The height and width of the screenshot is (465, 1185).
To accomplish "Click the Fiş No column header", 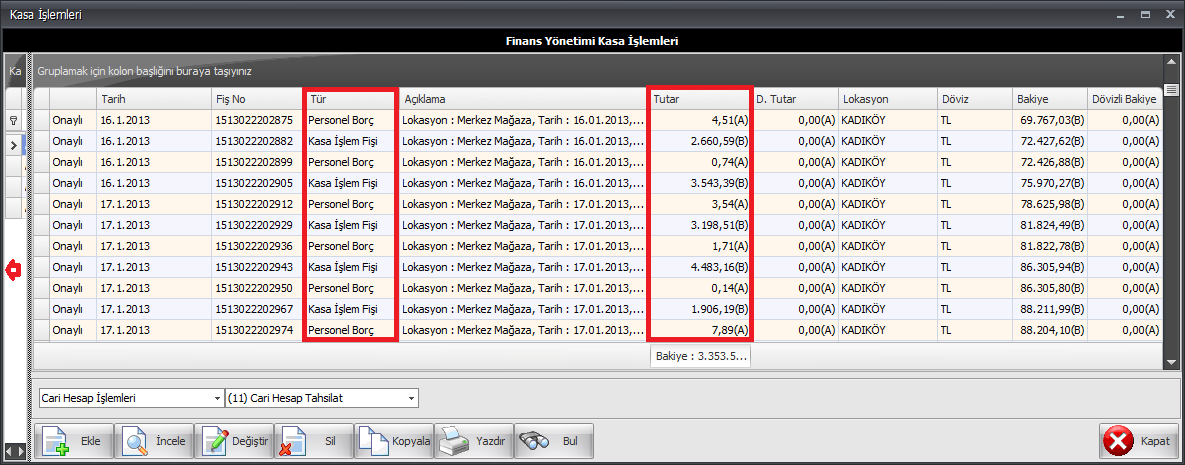I will click(x=255, y=100).
